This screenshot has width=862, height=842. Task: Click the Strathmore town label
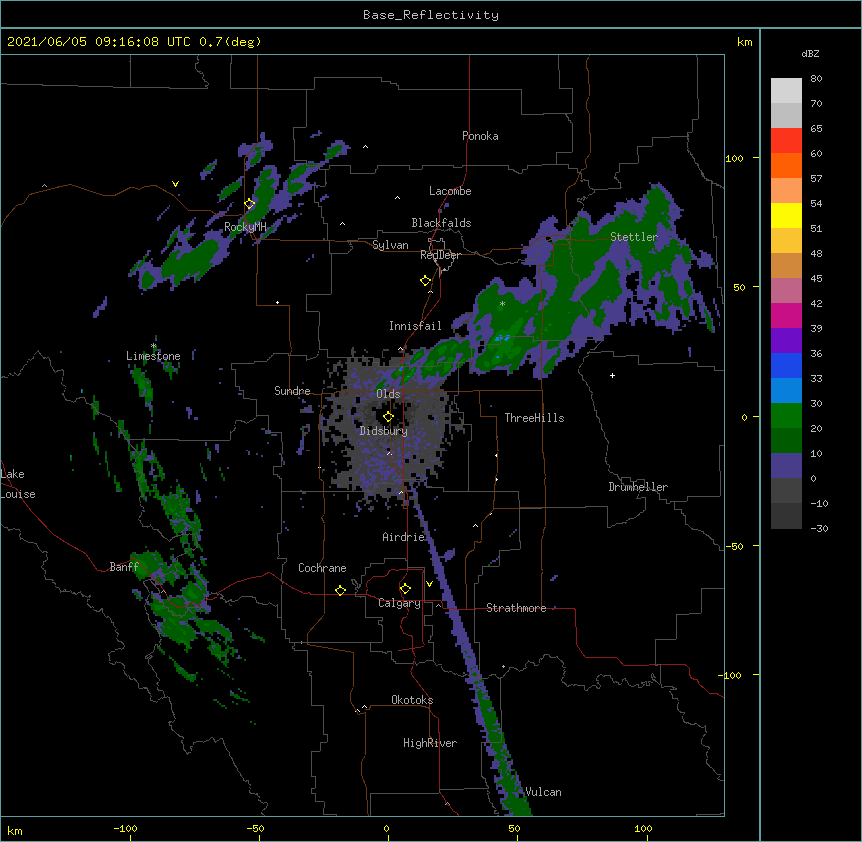coord(516,608)
